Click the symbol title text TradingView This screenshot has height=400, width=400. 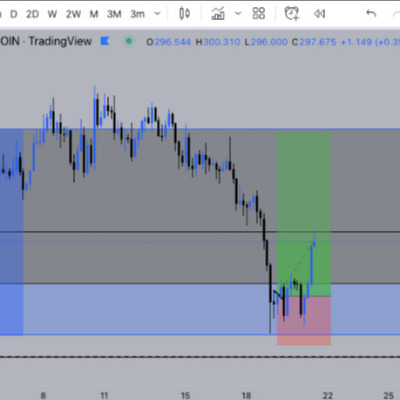(x=60, y=41)
